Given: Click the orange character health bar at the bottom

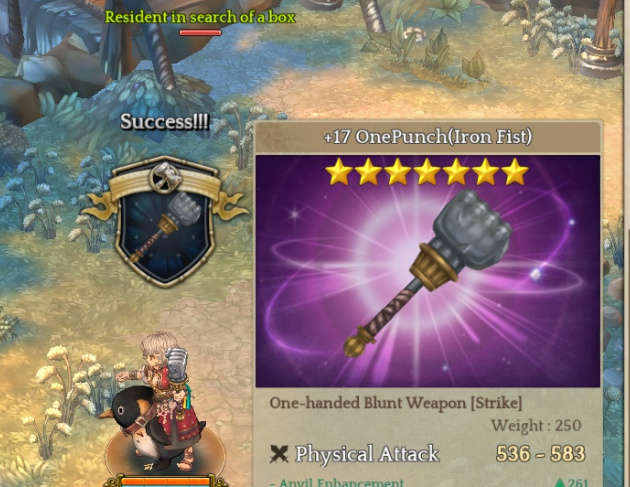Looking at the screenshot, I should click(x=166, y=482).
